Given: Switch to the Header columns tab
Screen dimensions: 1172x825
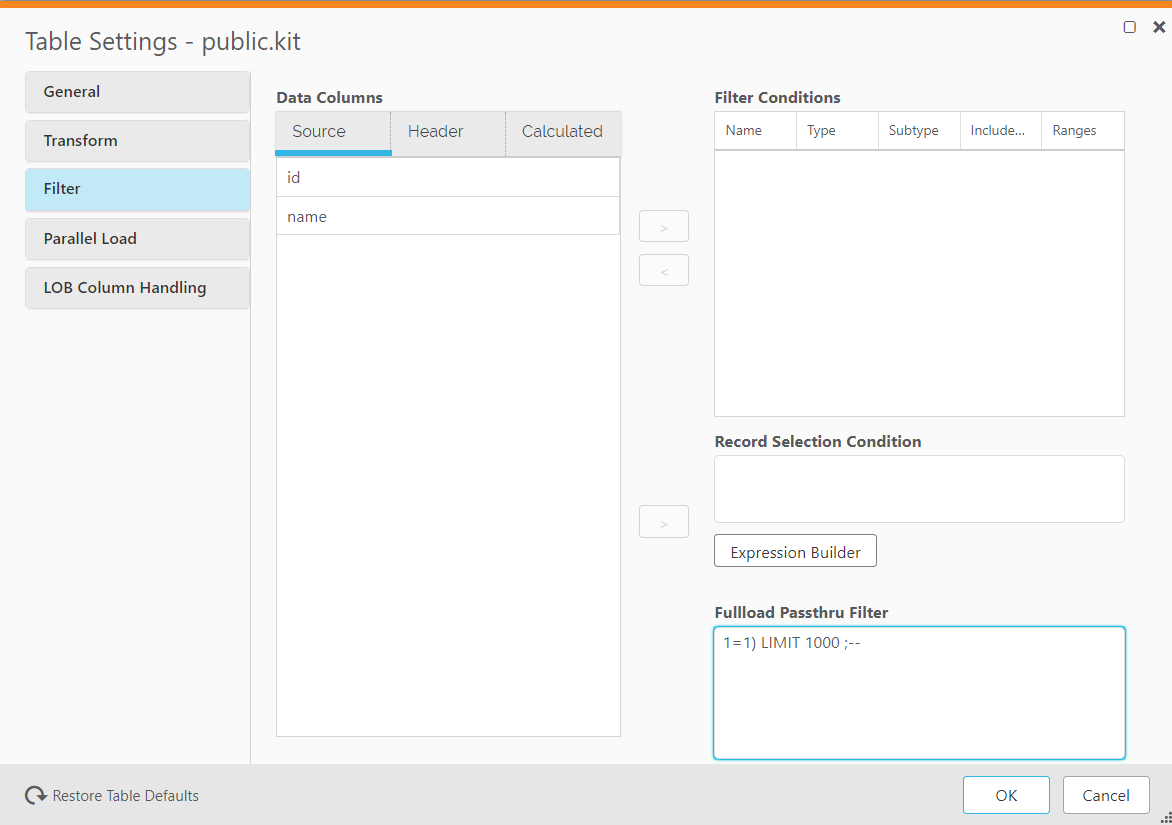Looking at the screenshot, I should [x=436, y=132].
